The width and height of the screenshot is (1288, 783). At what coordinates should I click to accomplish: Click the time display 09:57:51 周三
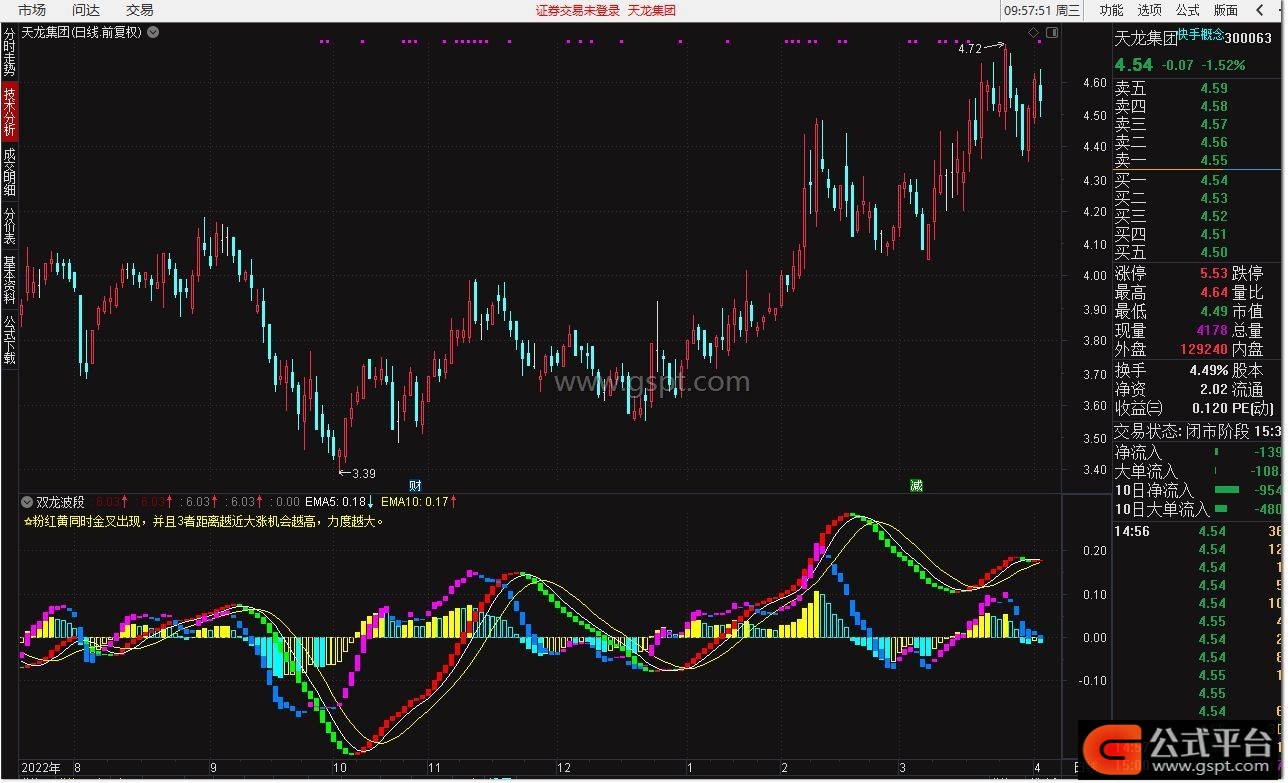point(1042,10)
